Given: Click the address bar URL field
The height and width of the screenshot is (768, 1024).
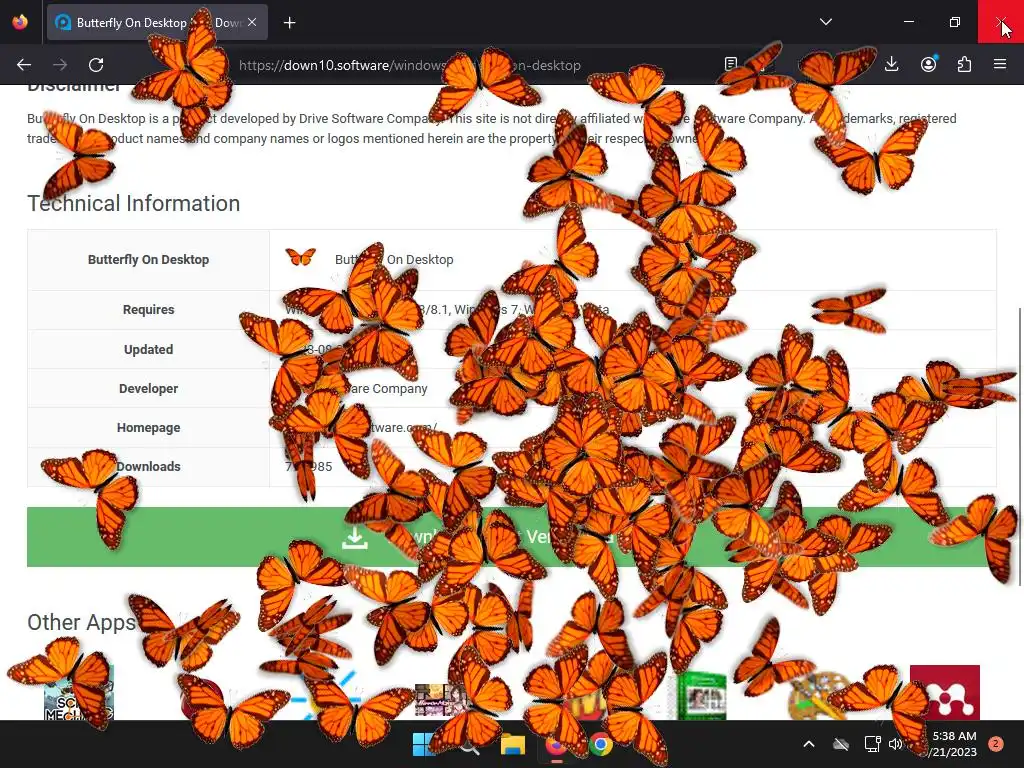Looking at the screenshot, I should [x=470, y=65].
